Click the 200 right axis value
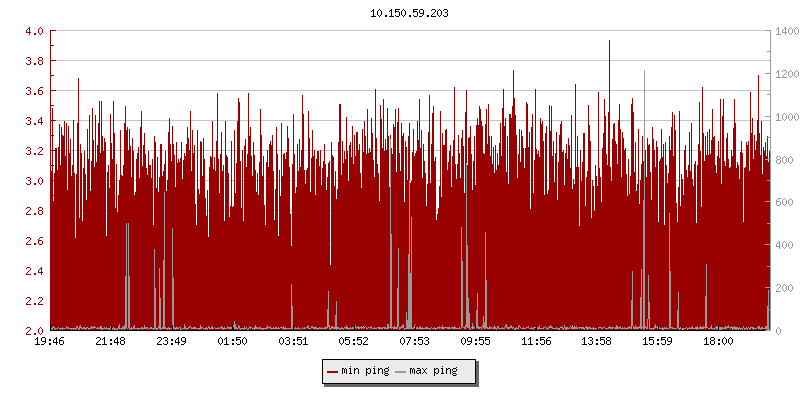The height and width of the screenshot is (400, 800). (x=782, y=288)
